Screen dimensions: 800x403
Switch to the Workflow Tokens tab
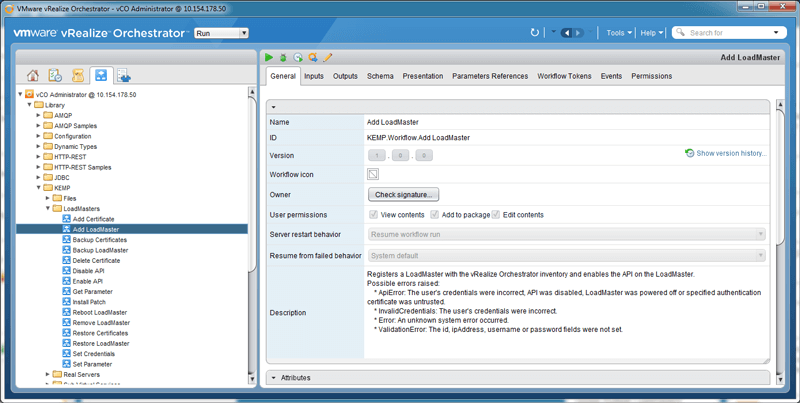564,76
